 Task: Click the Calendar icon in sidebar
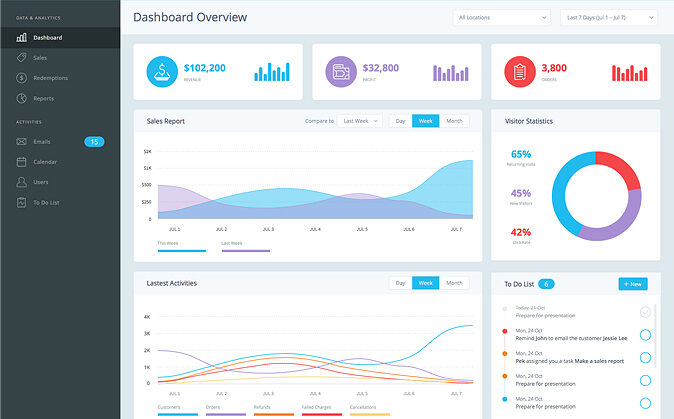click(21, 162)
